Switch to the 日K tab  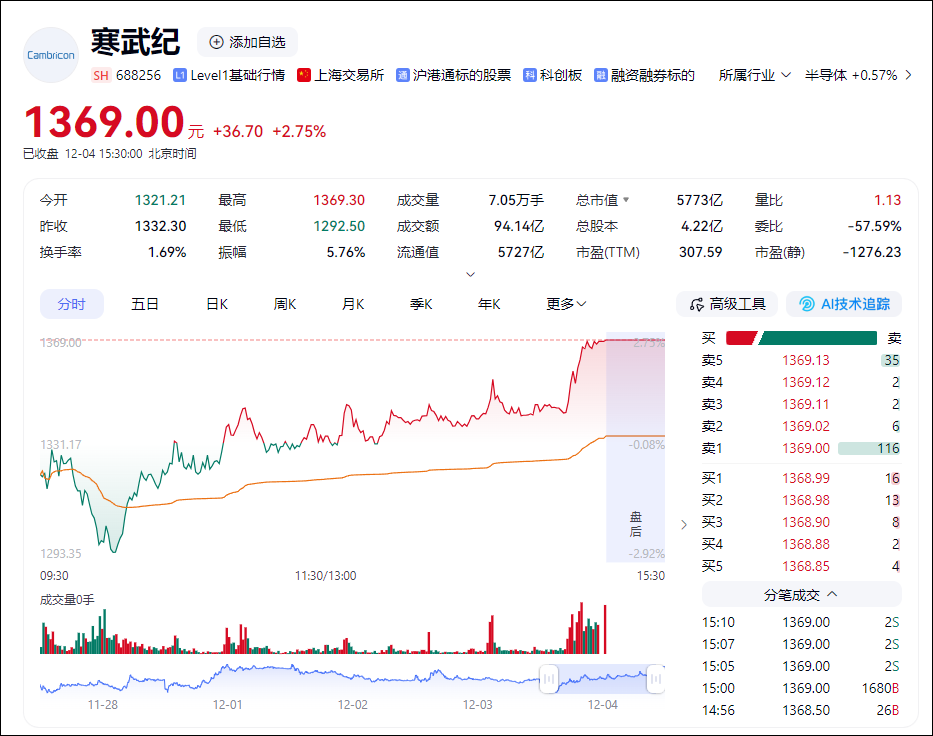217,304
